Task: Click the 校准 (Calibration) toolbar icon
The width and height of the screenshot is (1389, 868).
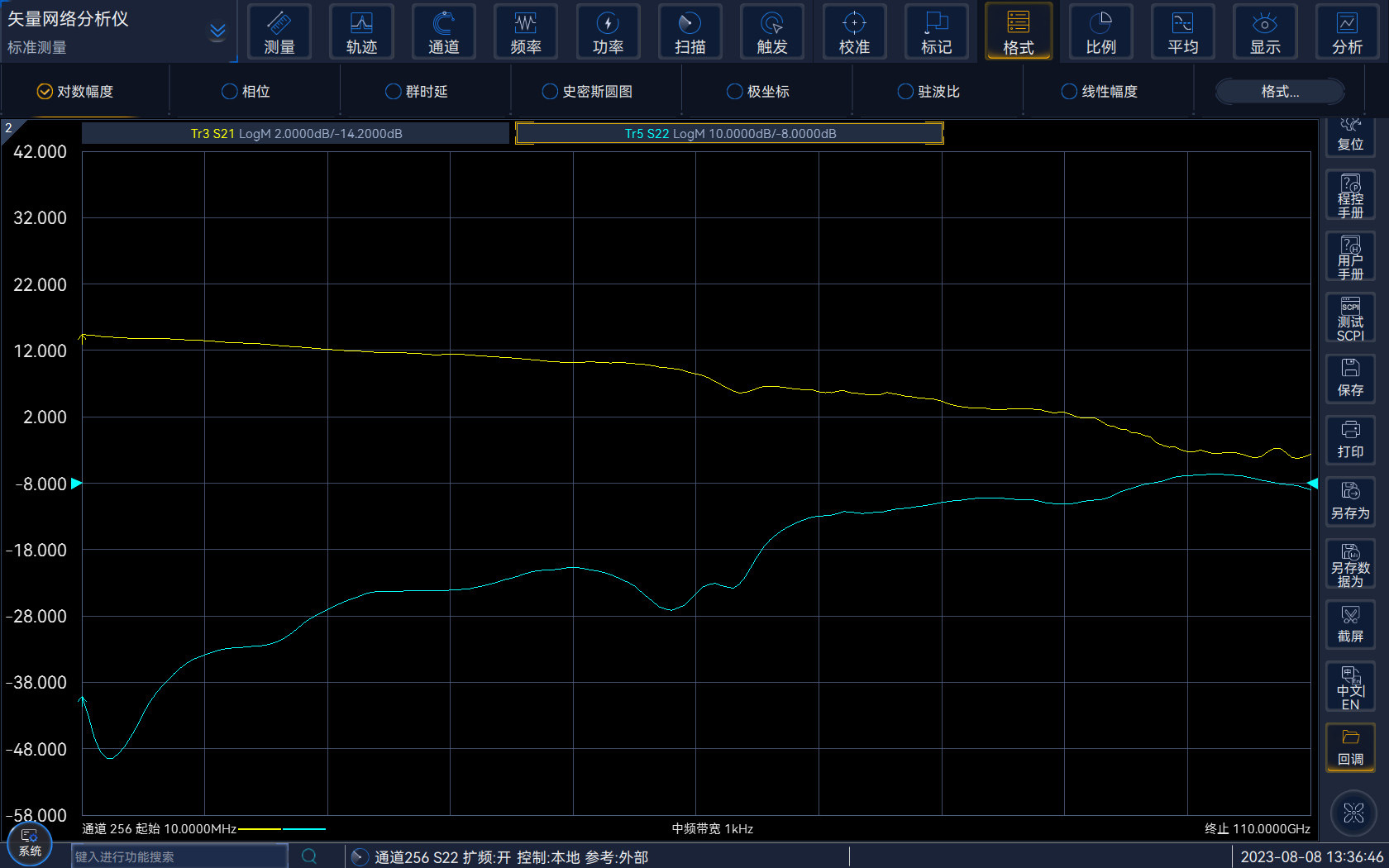Action: pyautogui.click(x=854, y=32)
